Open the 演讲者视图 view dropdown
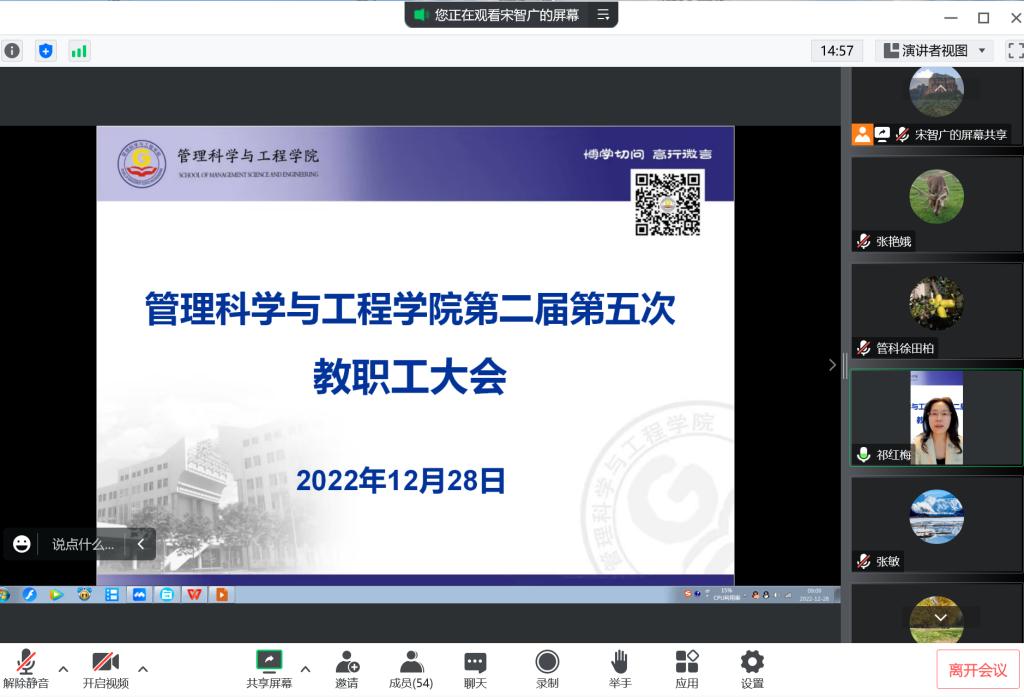The width and height of the screenshot is (1024, 697). 935,50
